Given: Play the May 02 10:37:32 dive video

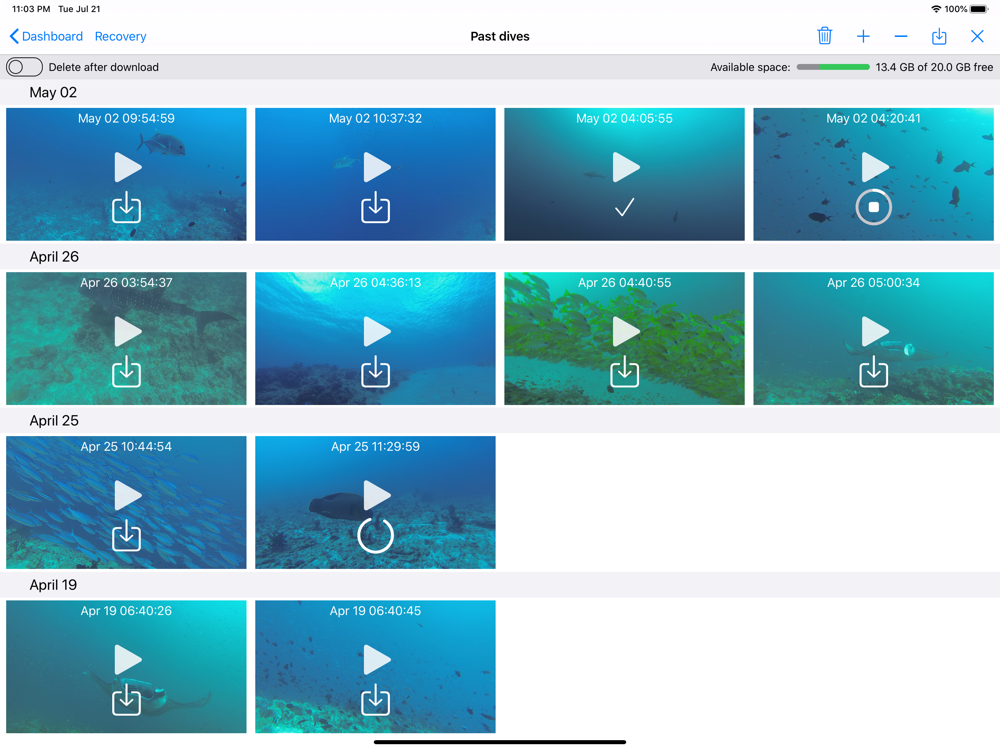Looking at the screenshot, I should tap(377, 167).
